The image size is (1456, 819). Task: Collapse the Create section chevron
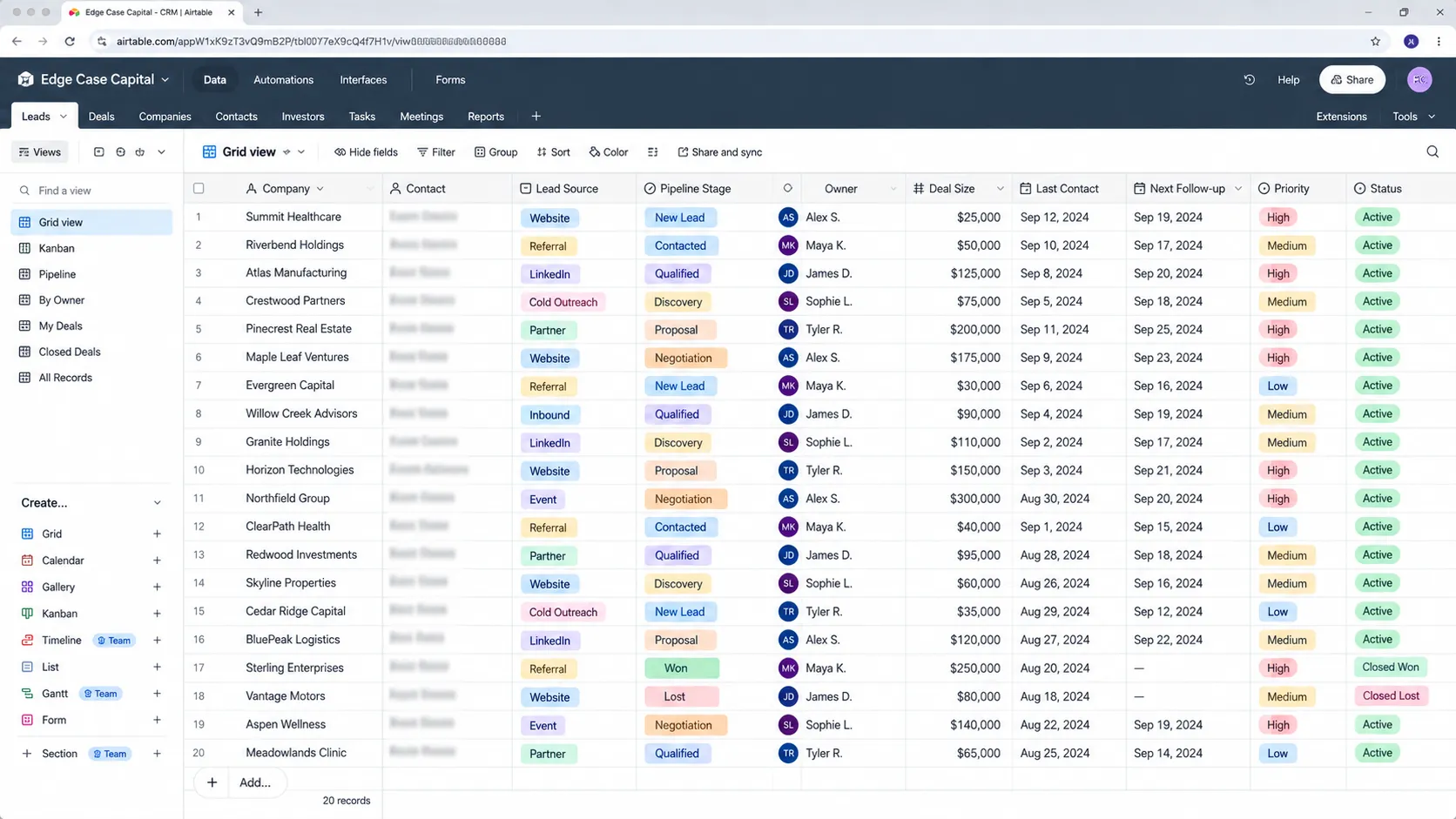[157, 503]
